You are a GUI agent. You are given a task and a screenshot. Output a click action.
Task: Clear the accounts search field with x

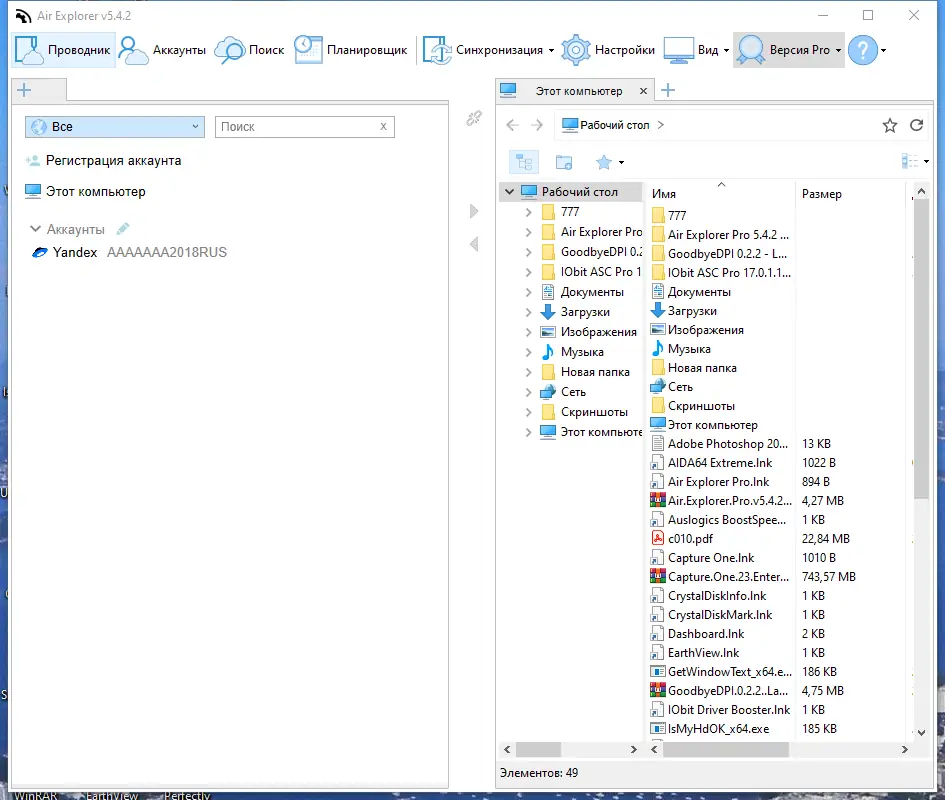click(x=383, y=127)
